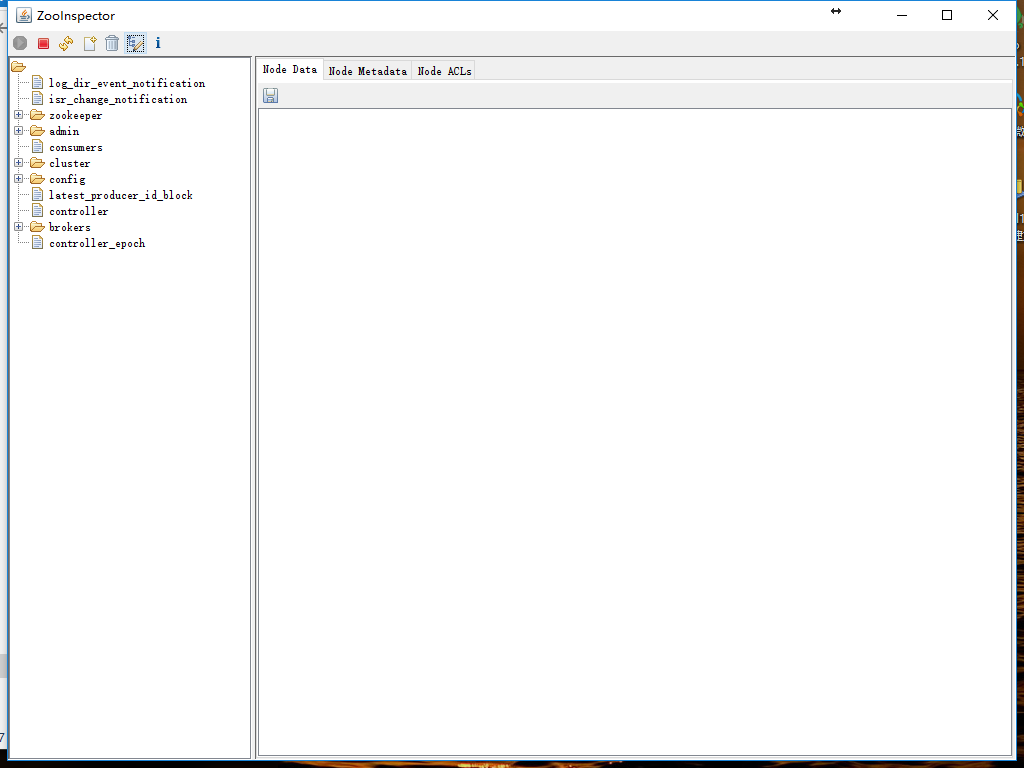Click the Add Node page icon
The width and height of the screenshot is (1024, 768).
[90, 43]
